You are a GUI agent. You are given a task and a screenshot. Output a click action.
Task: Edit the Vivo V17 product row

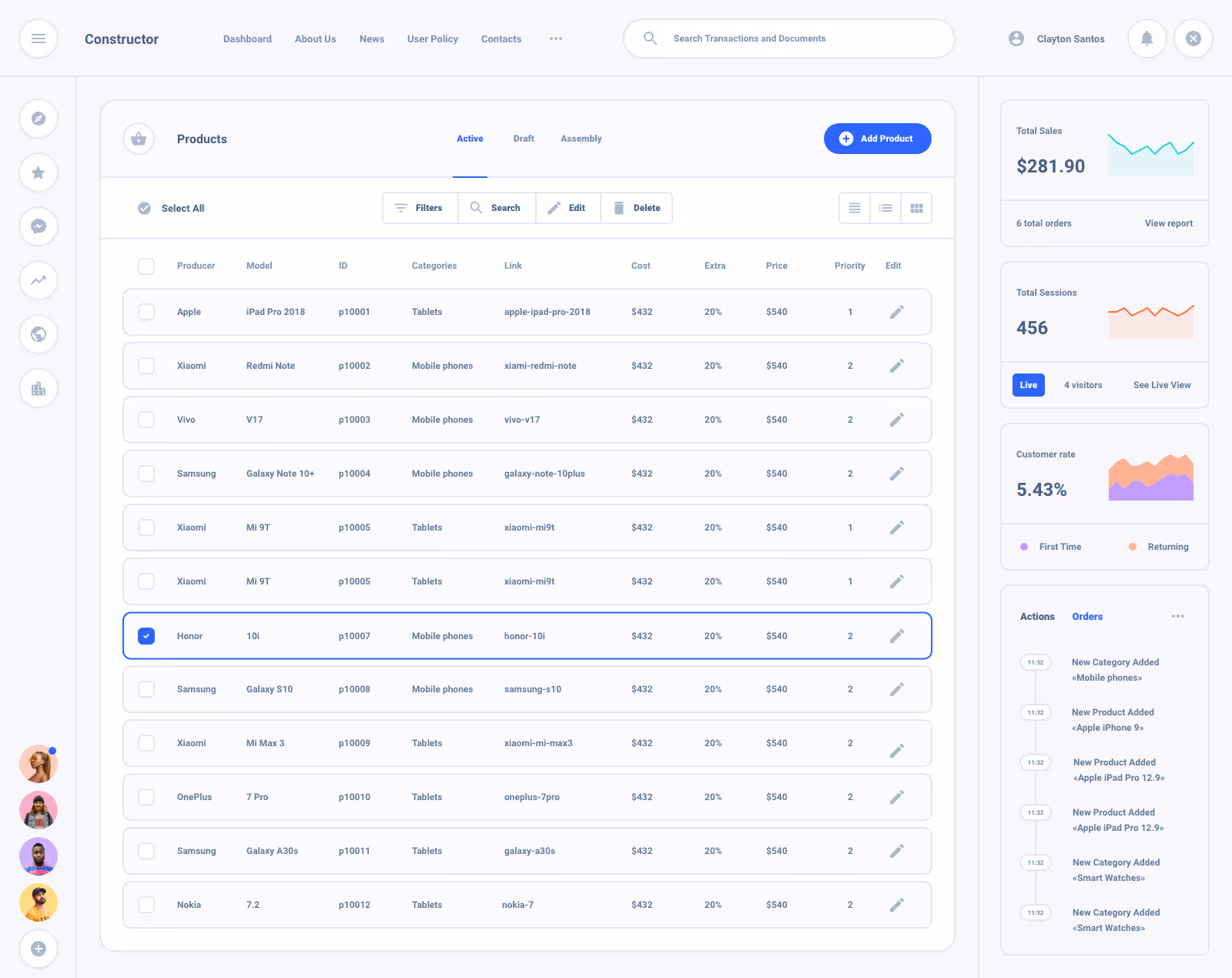pyautogui.click(x=896, y=420)
